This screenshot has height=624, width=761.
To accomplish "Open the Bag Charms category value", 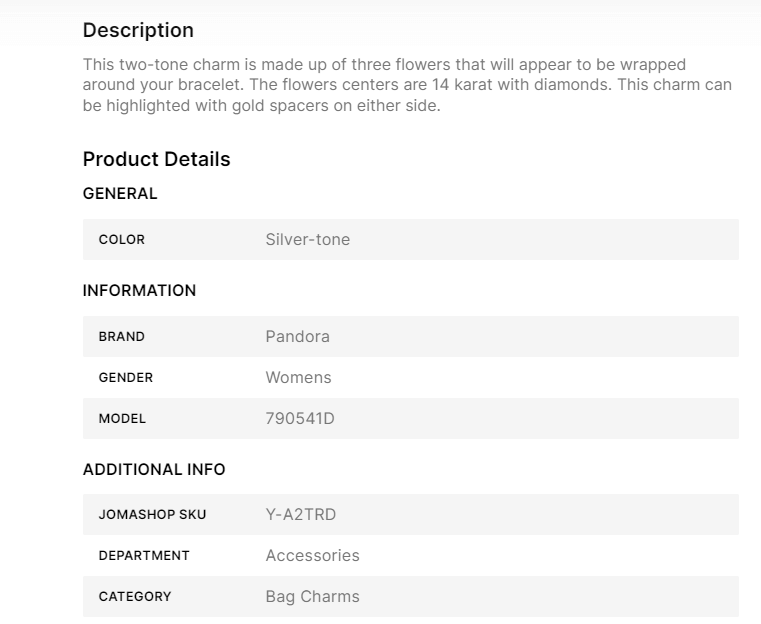I will pyautogui.click(x=312, y=597).
